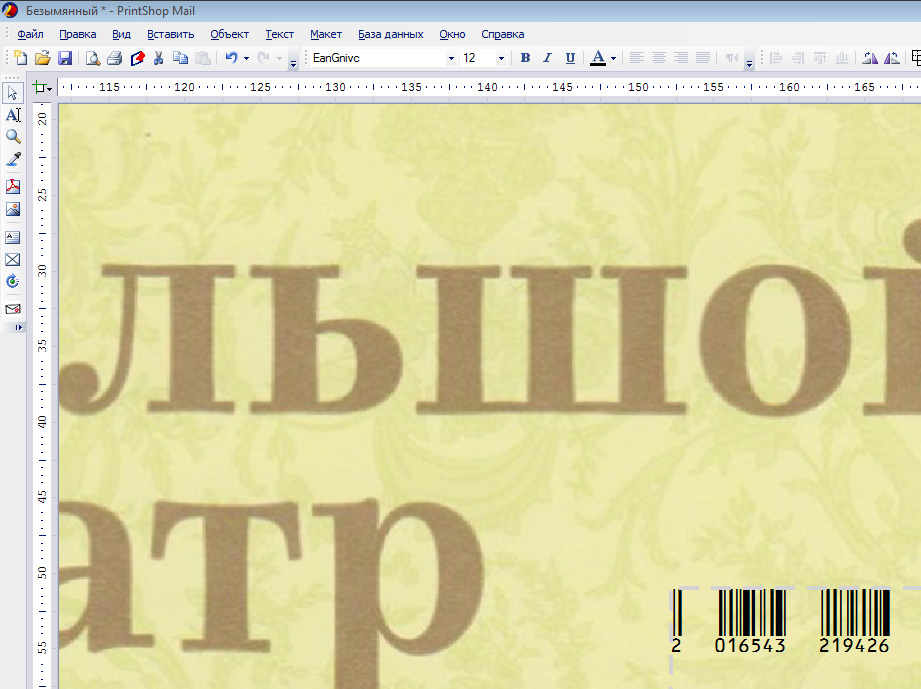
Task: Open the Правка menu
Action: 78,34
